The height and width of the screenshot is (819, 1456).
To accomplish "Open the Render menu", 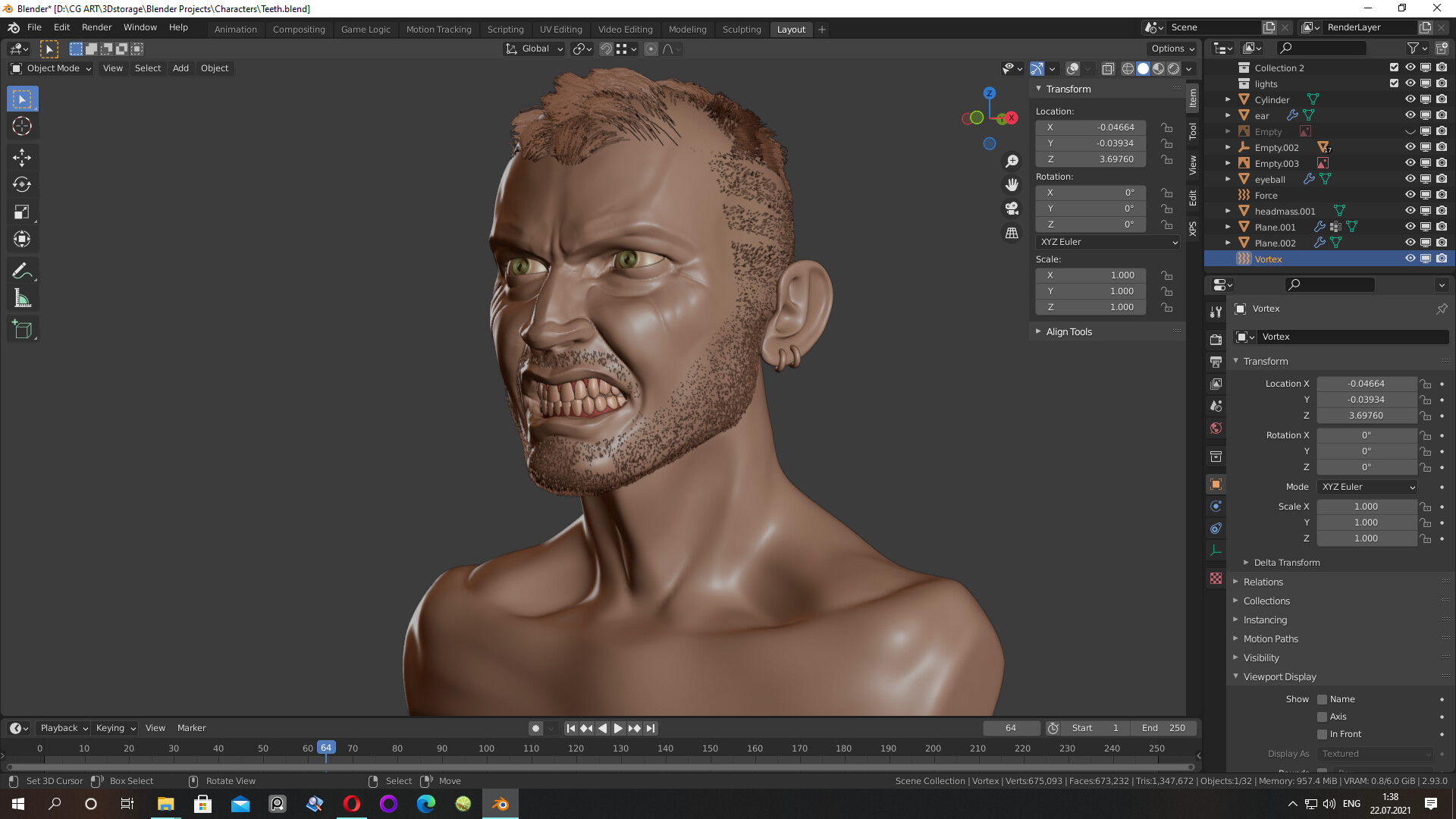I will coord(96,27).
